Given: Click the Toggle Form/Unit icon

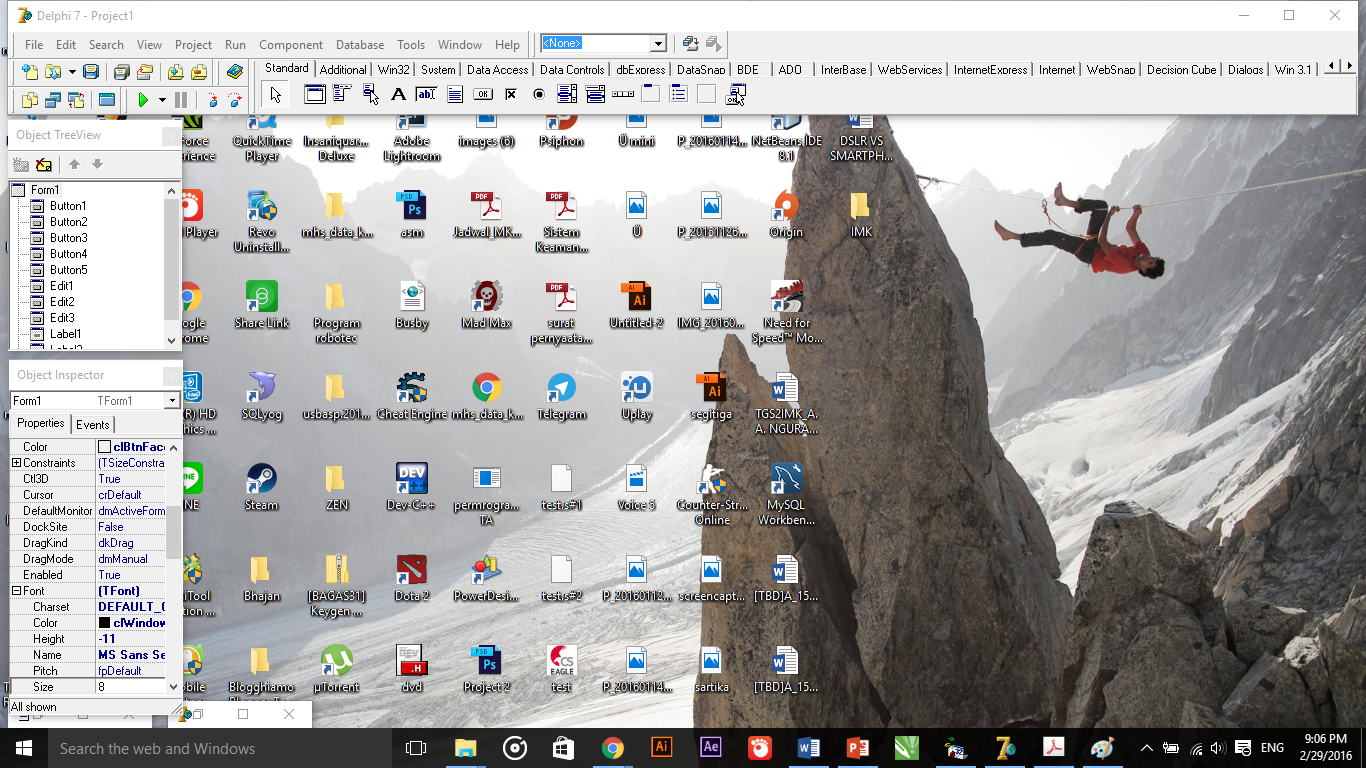Looking at the screenshot, I should coord(76,100).
